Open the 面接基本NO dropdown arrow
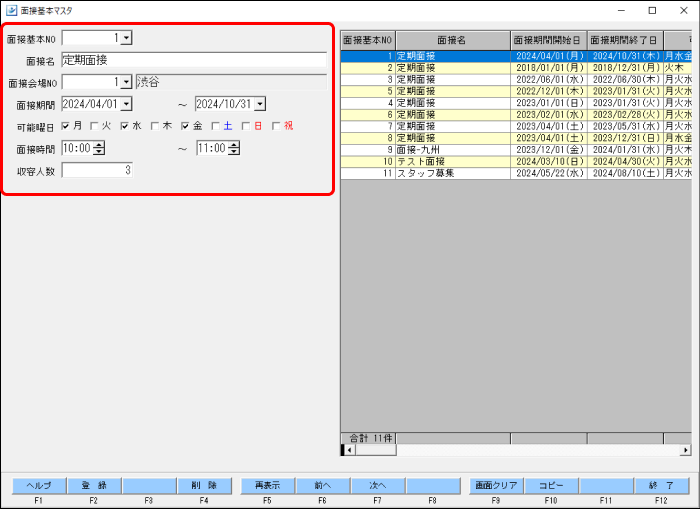This screenshot has height=509, width=700. point(126,38)
